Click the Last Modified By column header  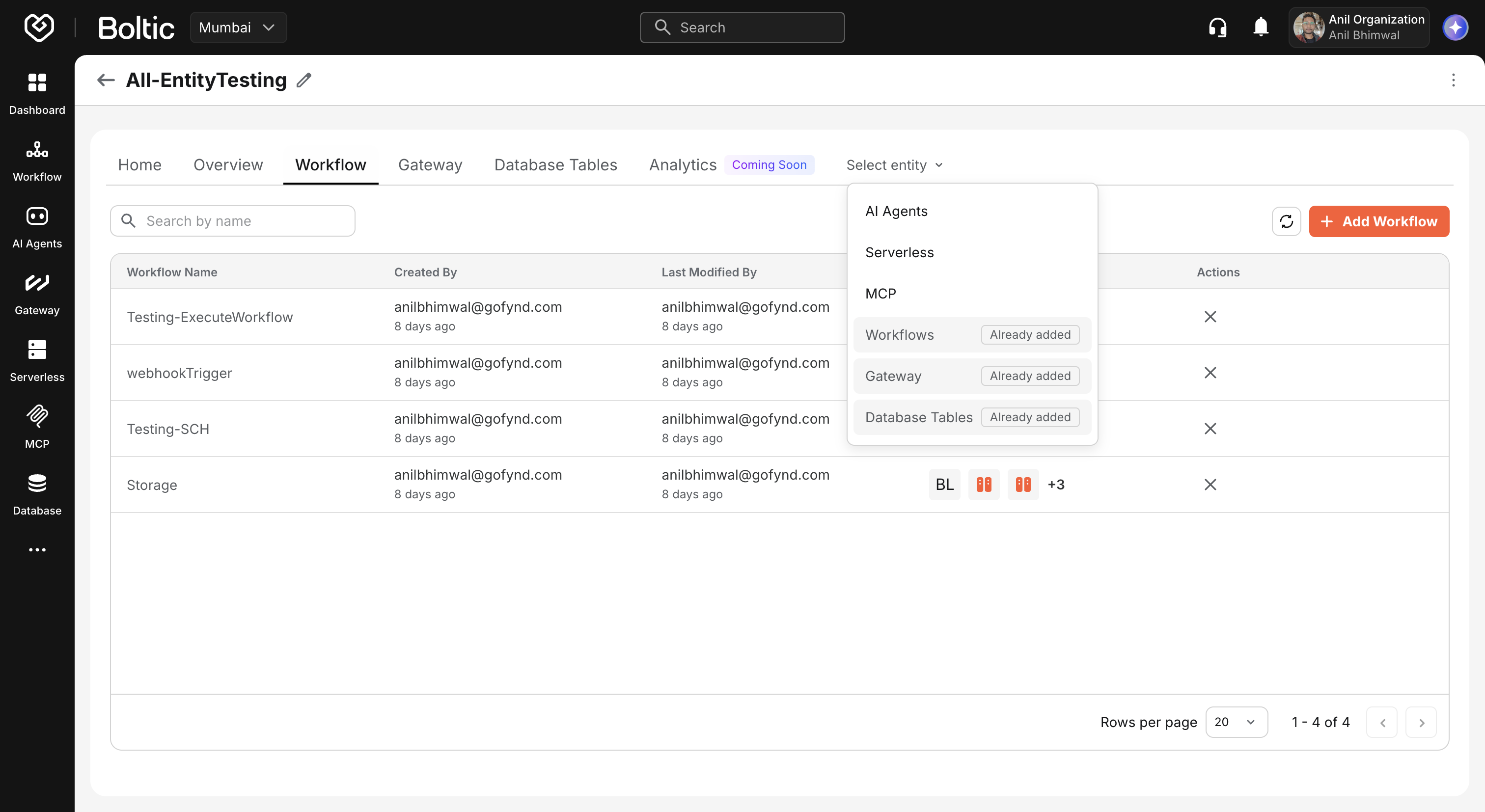tap(709, 272)
